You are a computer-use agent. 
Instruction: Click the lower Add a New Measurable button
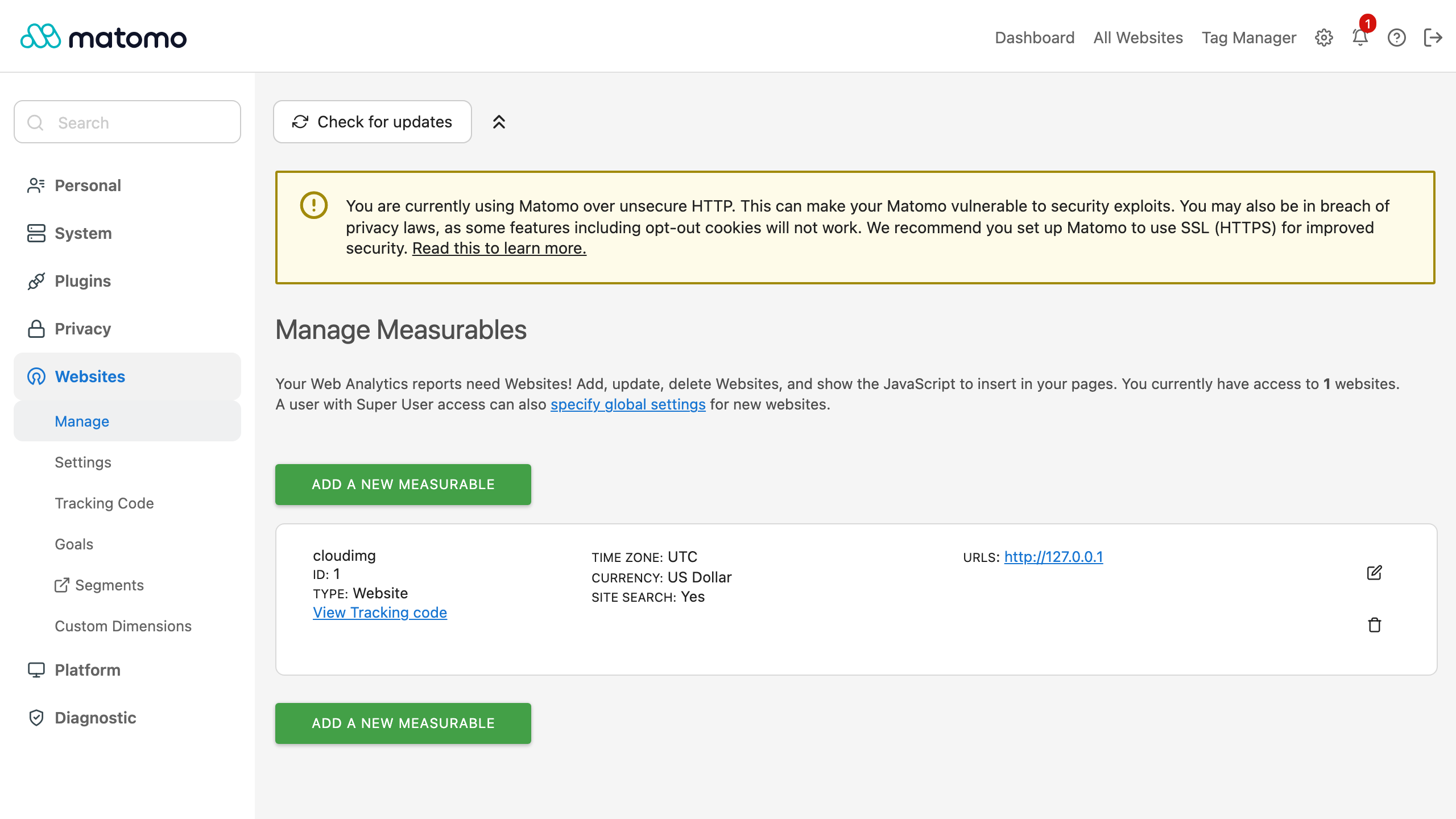403,723
